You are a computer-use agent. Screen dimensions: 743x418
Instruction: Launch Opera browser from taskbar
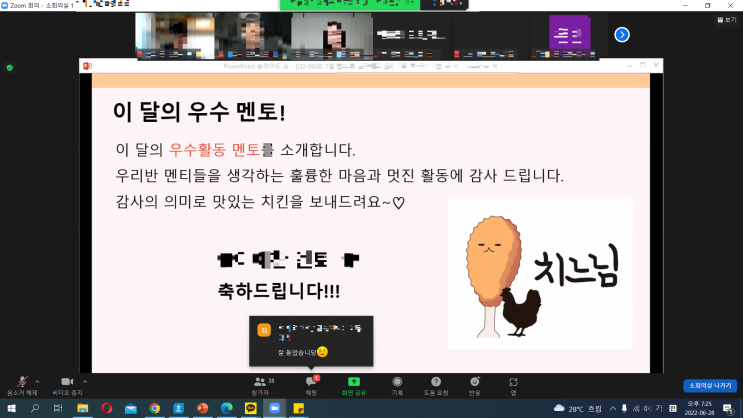click(x=107, y=408)
